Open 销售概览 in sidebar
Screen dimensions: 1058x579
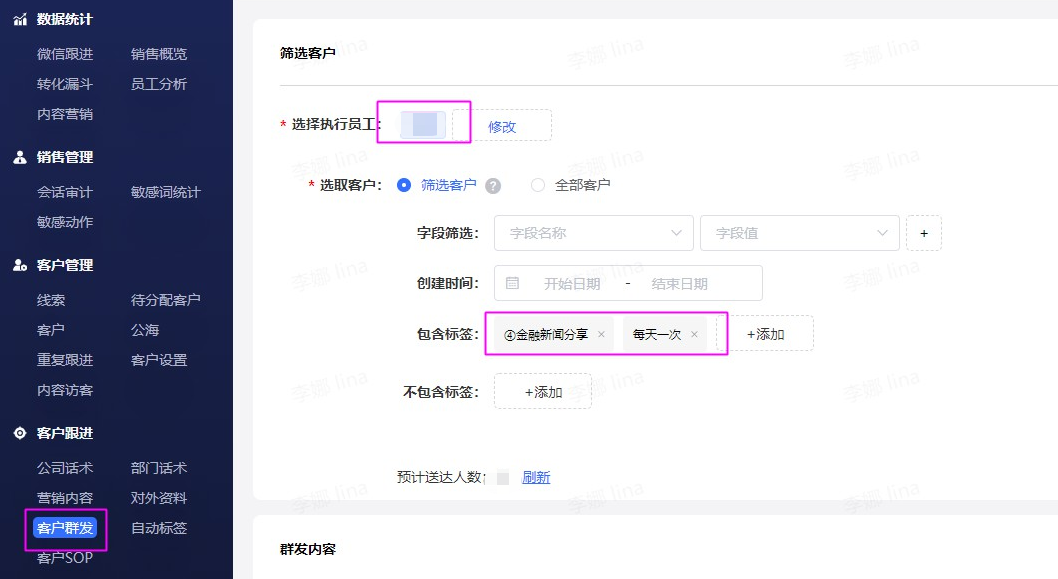pyautogui.click(x=159, y=54)
